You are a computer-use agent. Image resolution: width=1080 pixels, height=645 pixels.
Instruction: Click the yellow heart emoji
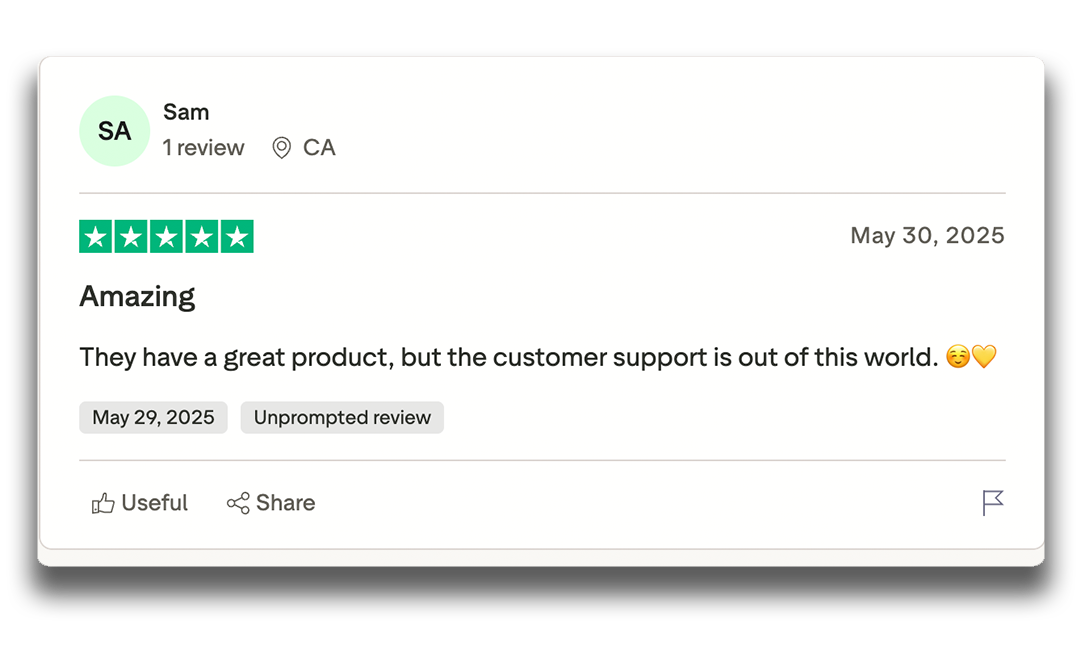coord(985,357)
